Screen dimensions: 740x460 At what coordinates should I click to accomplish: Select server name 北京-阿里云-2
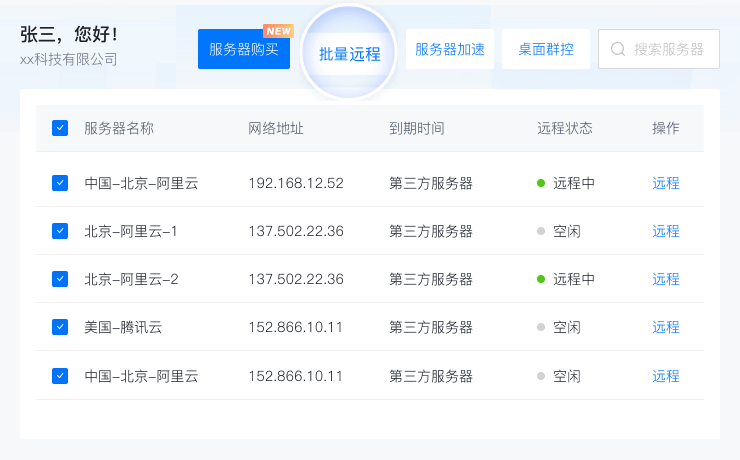131,279
